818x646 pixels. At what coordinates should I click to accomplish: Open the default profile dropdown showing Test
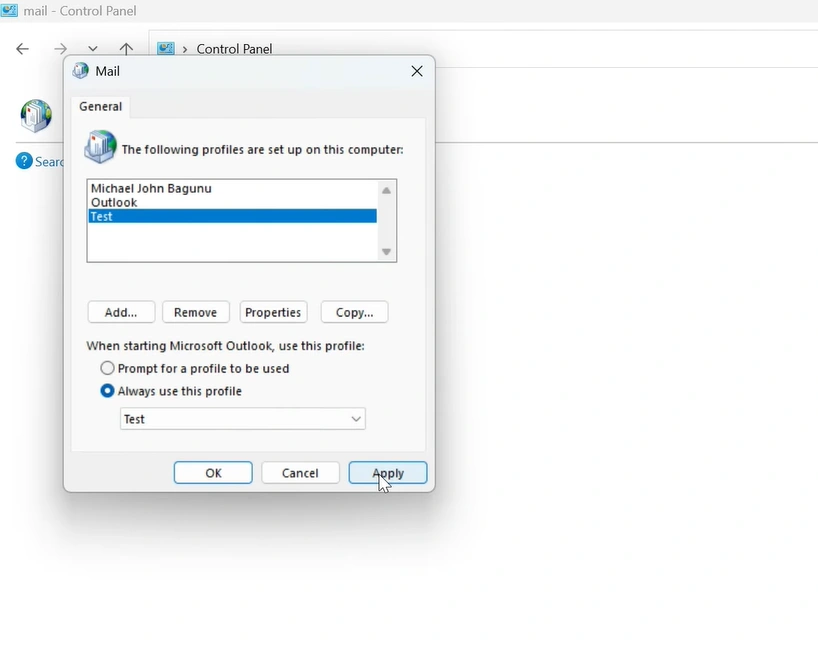(243, 419)
